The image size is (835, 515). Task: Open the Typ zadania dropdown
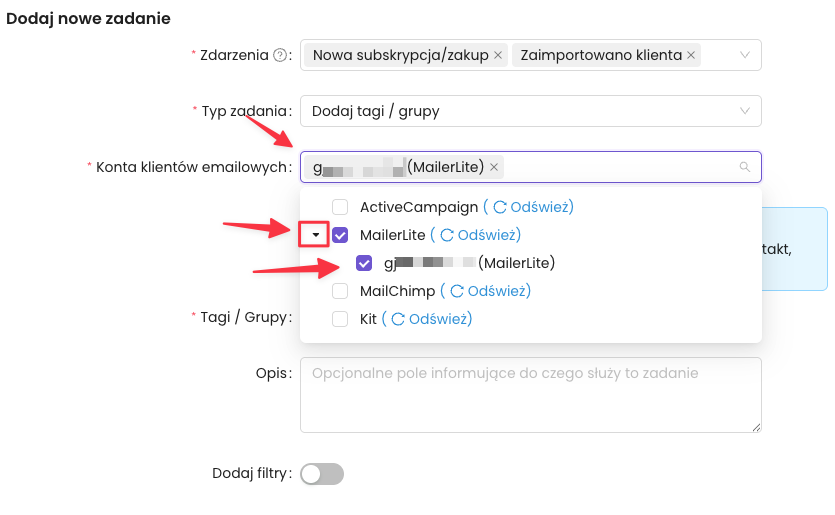pos(530,111)
